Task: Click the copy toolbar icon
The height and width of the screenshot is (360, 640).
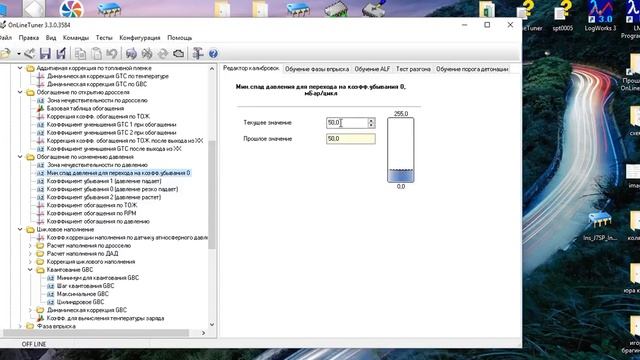Action: pos(80,53)
